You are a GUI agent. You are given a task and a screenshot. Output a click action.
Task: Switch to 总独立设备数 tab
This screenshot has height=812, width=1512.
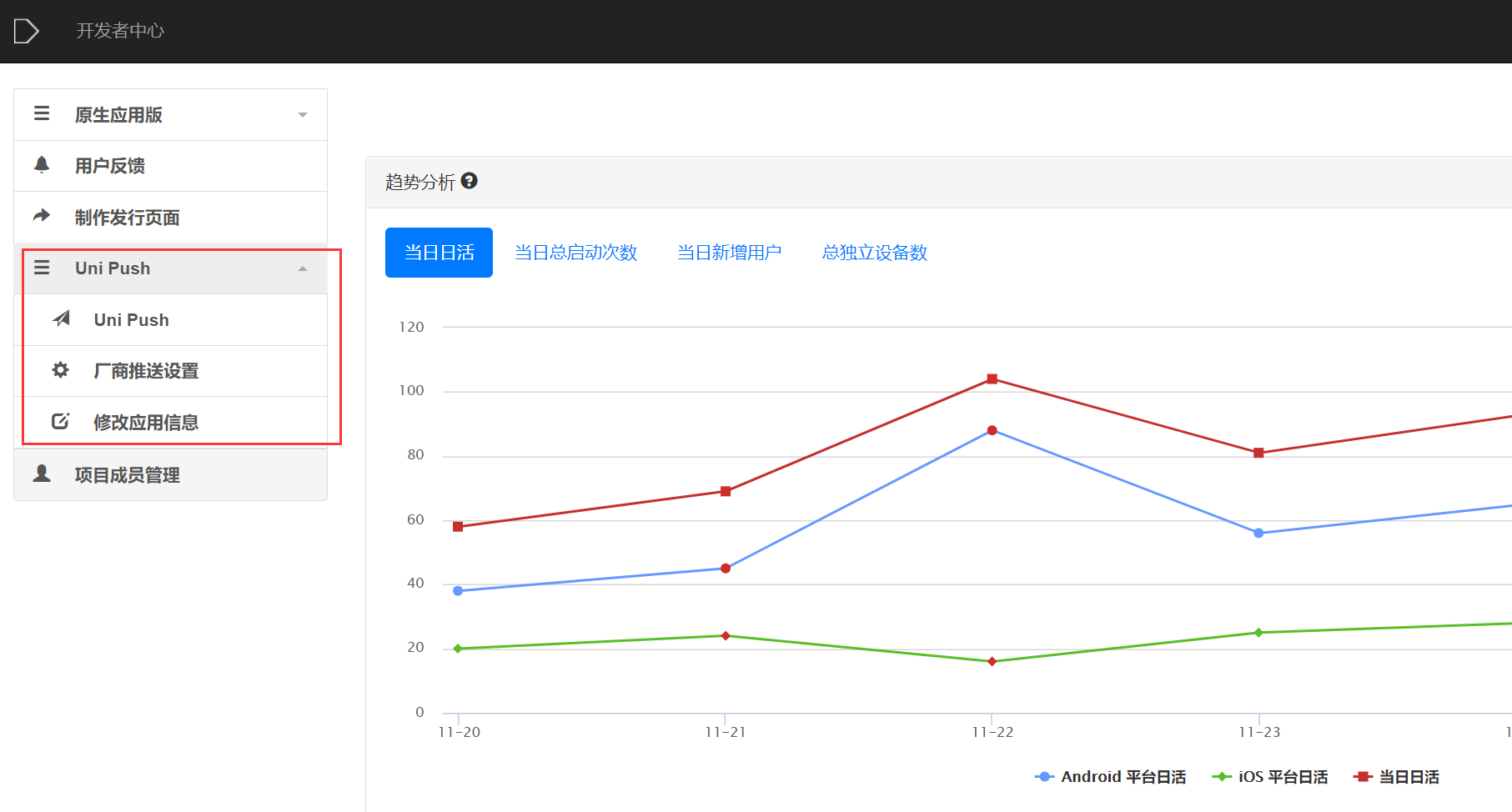click(x=875, y=253)
